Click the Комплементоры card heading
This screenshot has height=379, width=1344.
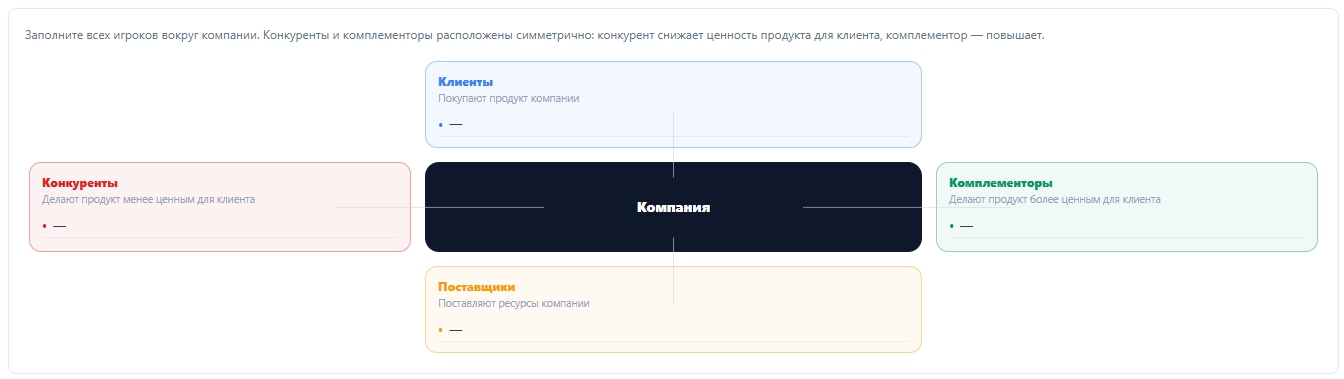tap(1001, 183)
